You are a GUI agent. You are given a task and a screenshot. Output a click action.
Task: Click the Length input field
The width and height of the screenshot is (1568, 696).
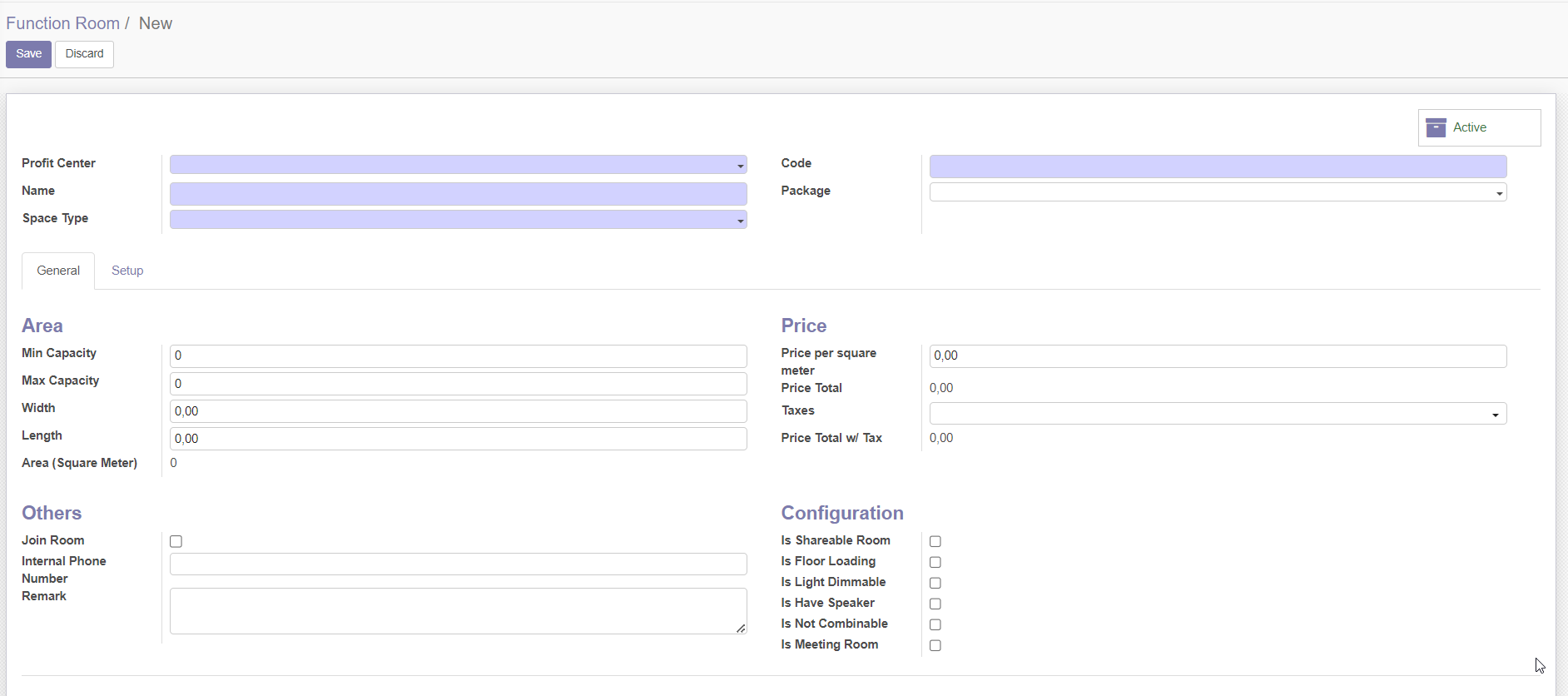(x=458, y=439)
